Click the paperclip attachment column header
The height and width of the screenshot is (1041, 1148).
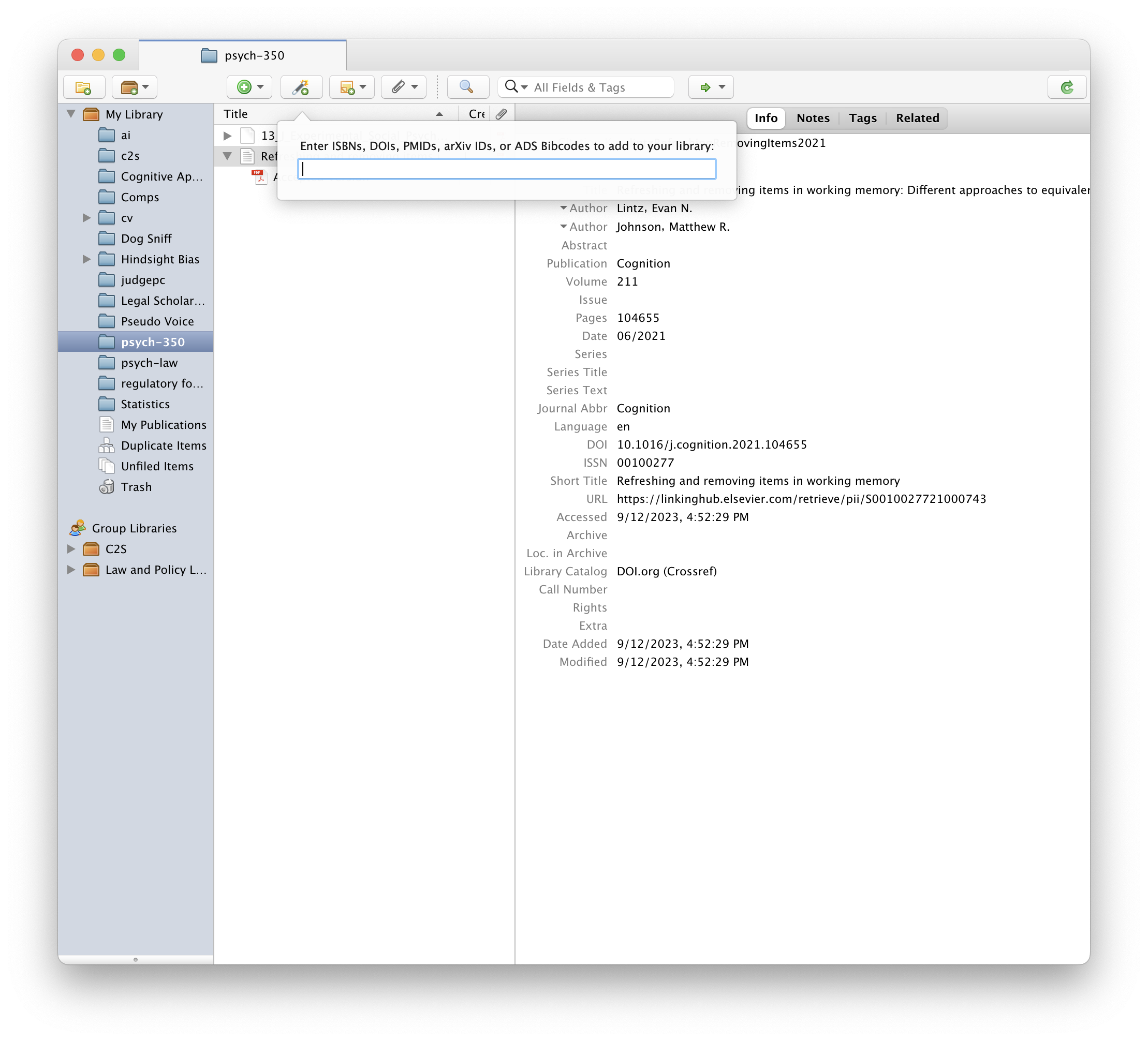pos(501,114)
